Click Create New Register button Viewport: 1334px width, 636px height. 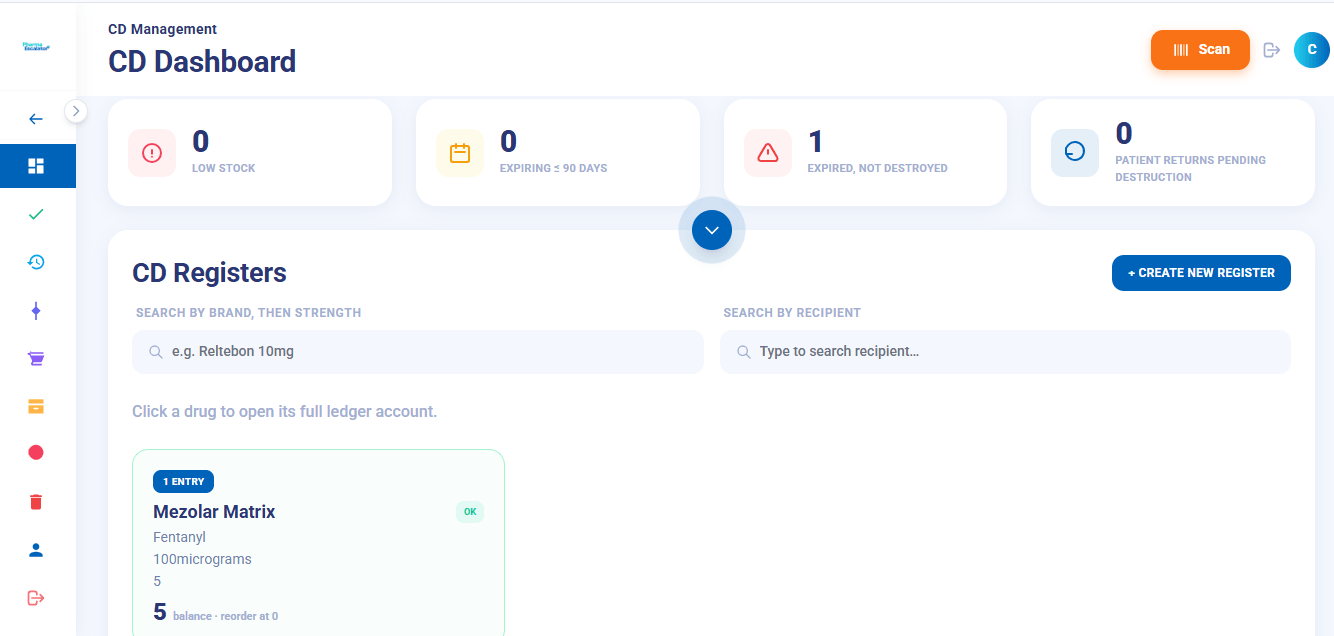coord(1201,273)
